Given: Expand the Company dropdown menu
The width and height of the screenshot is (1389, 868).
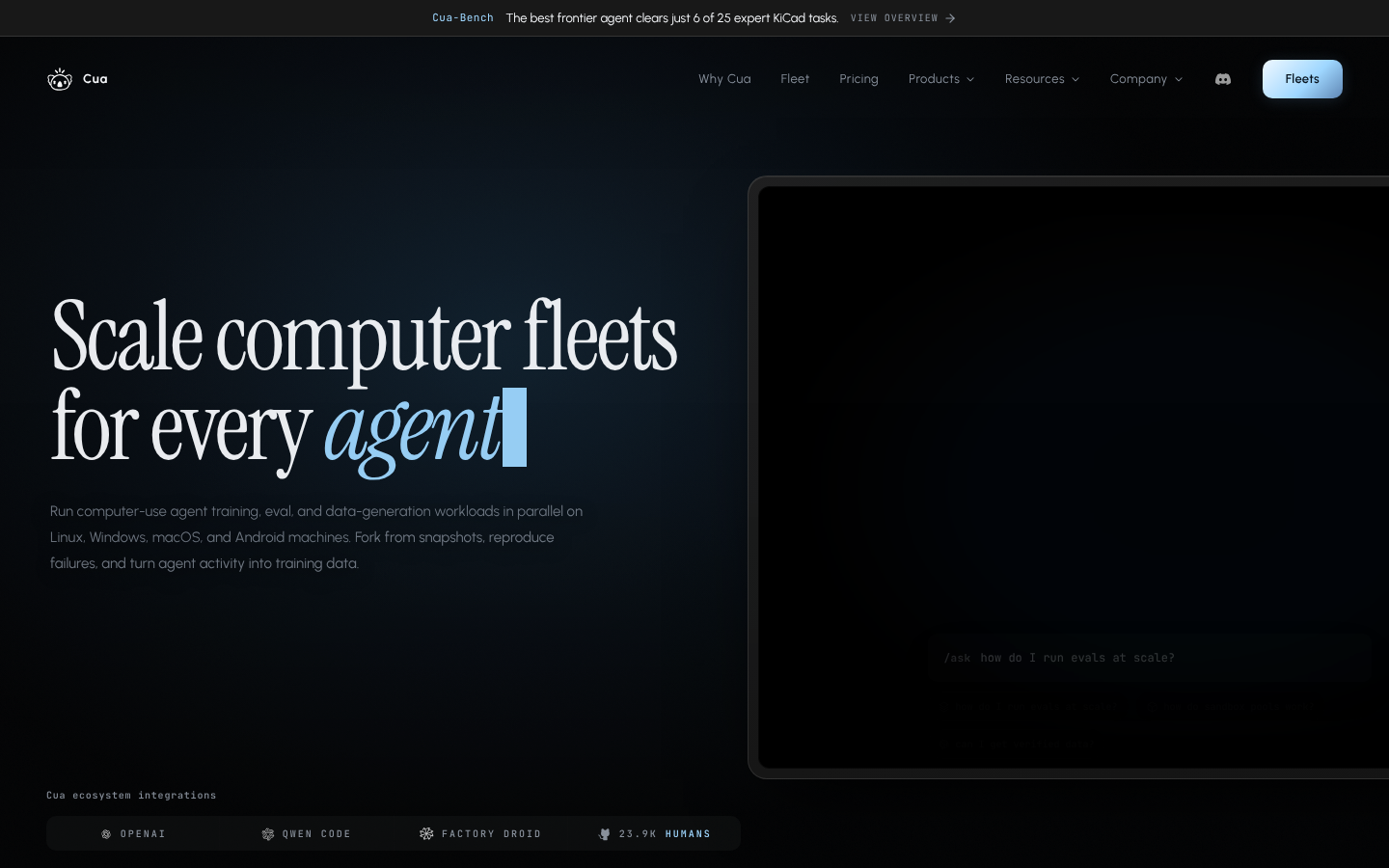Looking at the screenshot, I should click(x=1146, y=79).
